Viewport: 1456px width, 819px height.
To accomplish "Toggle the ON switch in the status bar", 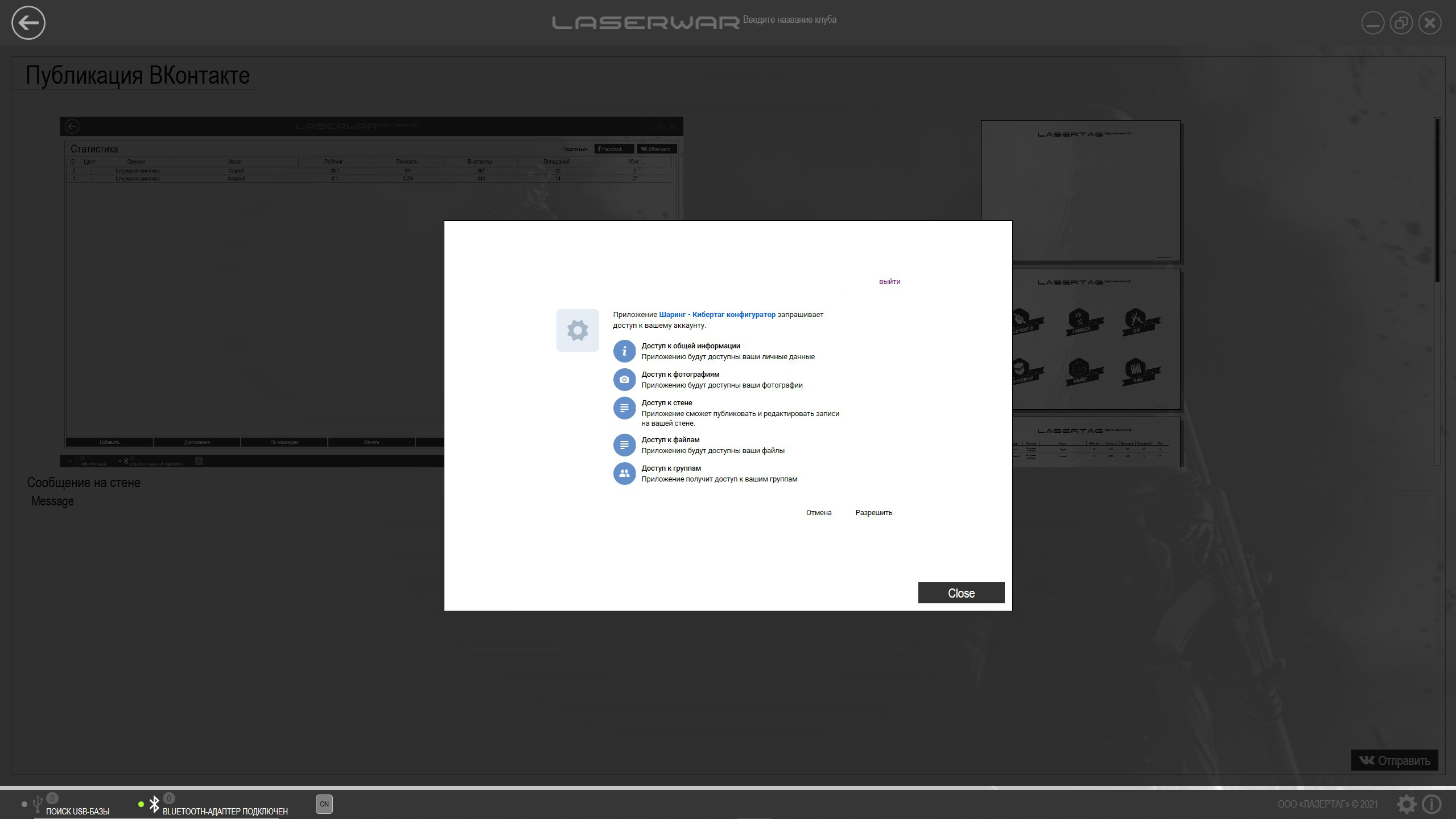I will [x=324, y=804].
